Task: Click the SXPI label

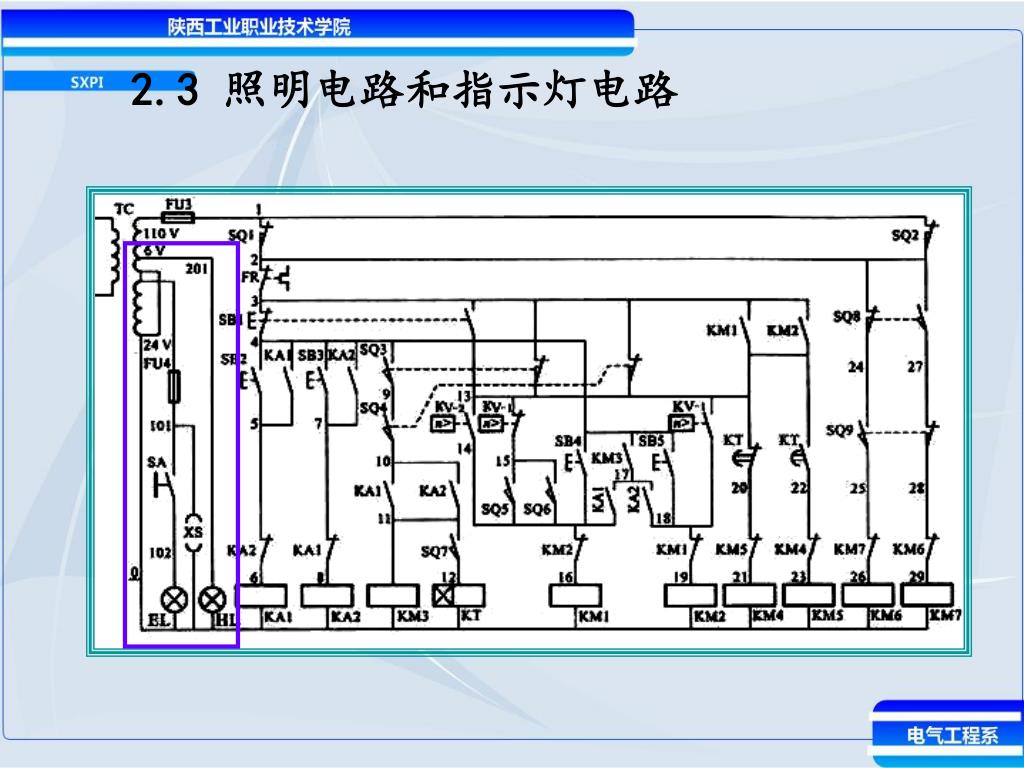Action: (x=87, y=82)
